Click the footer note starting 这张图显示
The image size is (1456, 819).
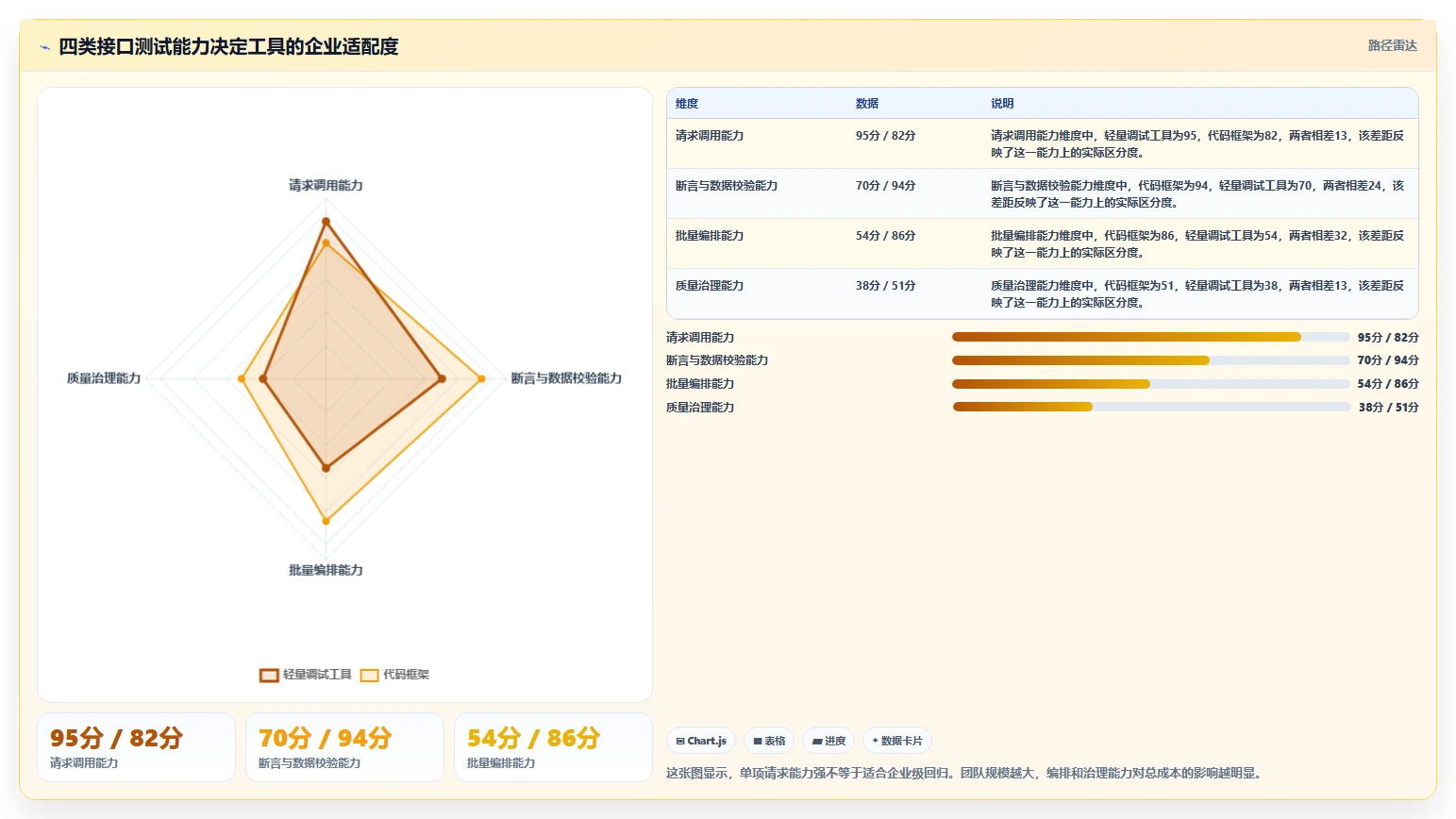[x=966, y=773]
